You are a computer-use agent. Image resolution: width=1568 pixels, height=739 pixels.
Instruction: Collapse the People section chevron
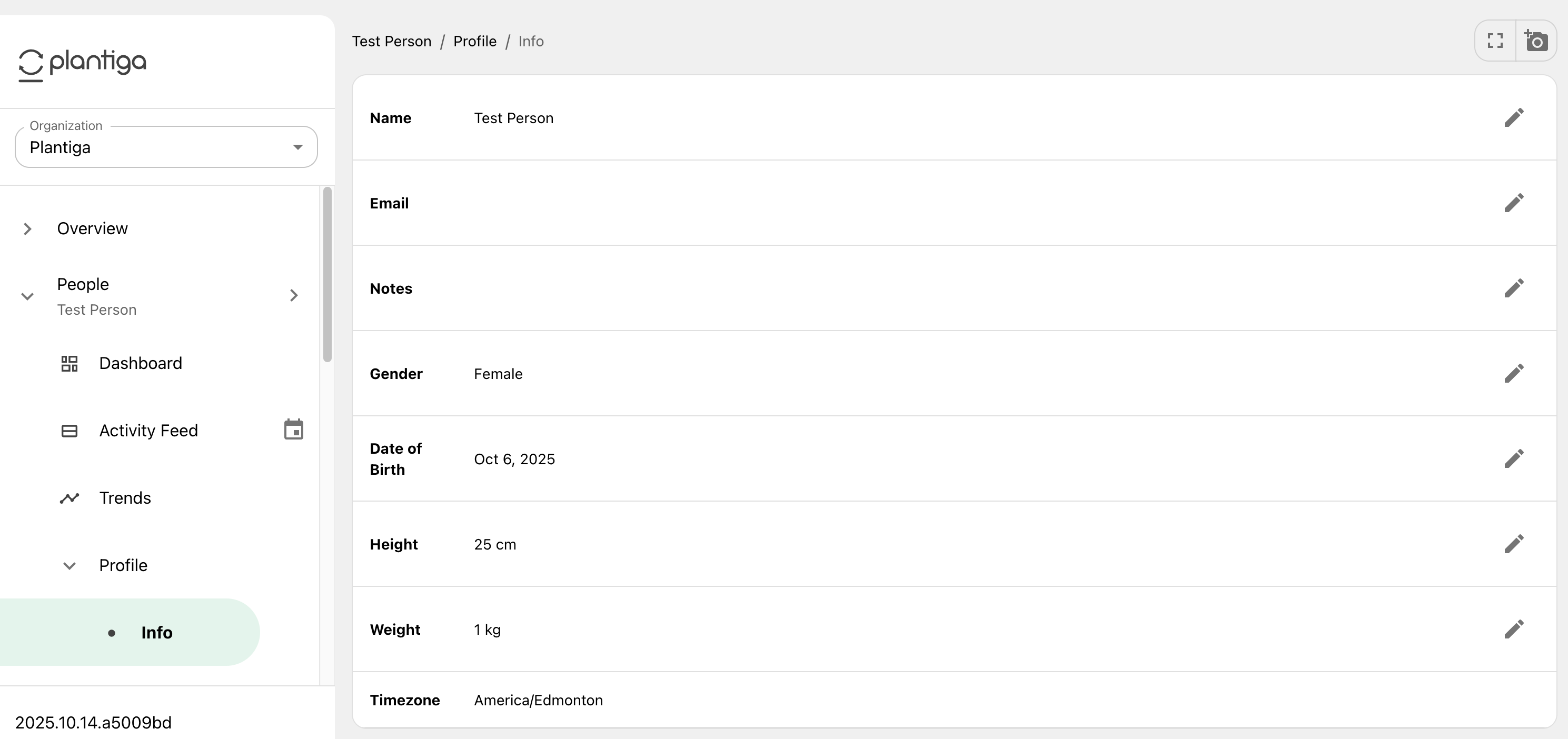tap(27, 296)
